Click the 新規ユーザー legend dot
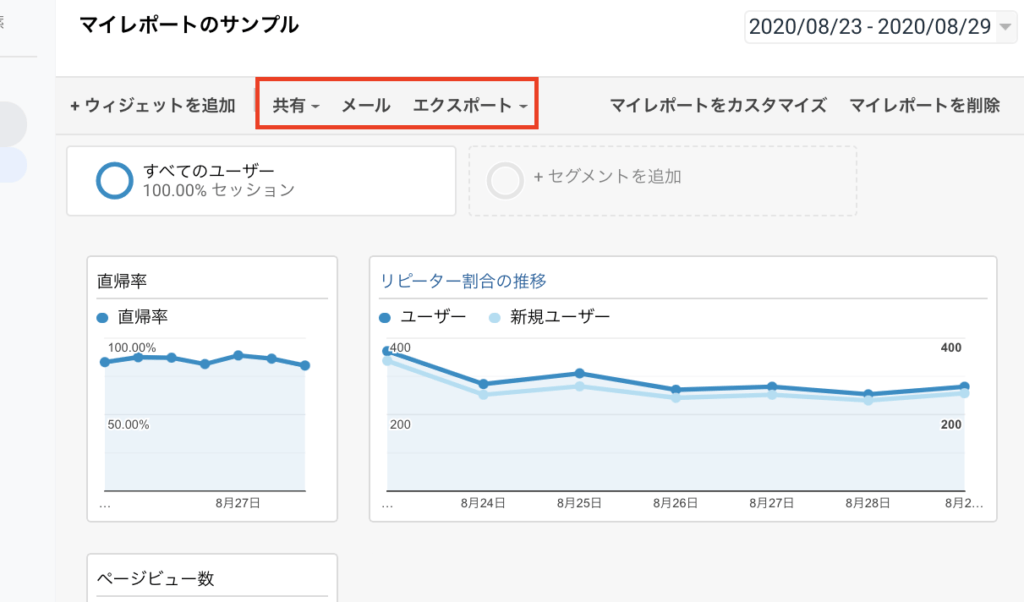Screen dimensions: 1024x602 point(494,318)
